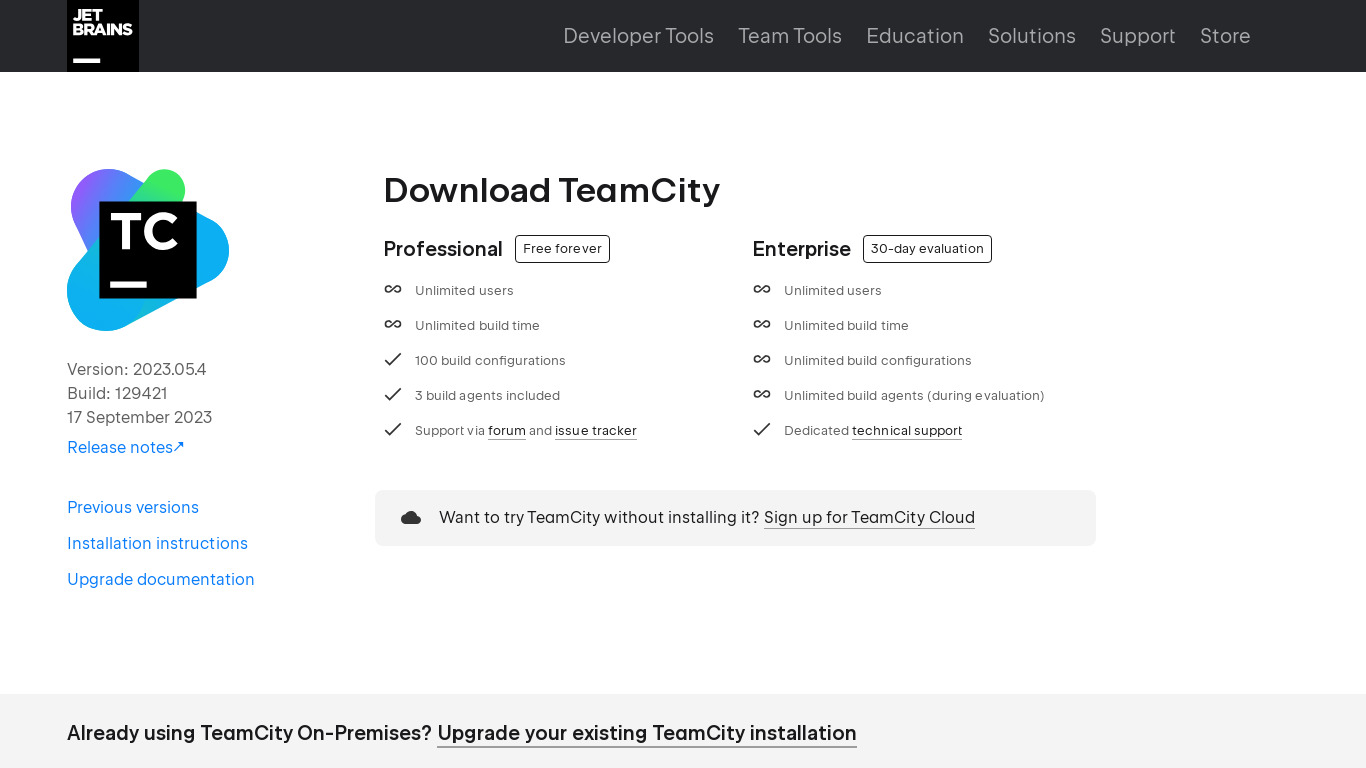This screenshot has width=1366, height=768.
Task: Click infinity icon beside Enterprise Unlimited users
Action: click(762, 289)
